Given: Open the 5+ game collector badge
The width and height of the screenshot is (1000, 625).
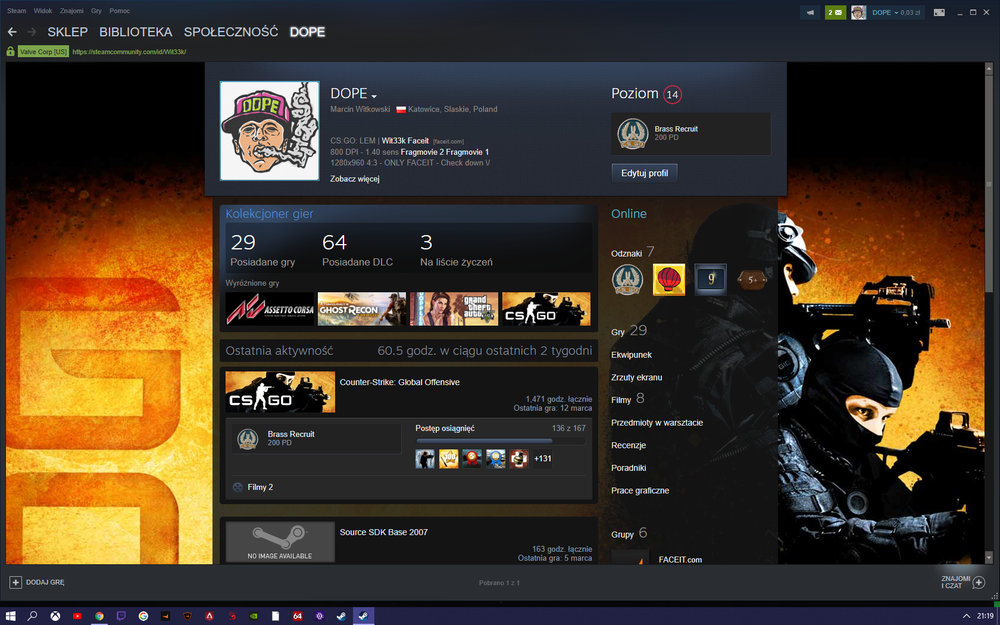Looking at the screenshot, I should (x=752, y=279).
